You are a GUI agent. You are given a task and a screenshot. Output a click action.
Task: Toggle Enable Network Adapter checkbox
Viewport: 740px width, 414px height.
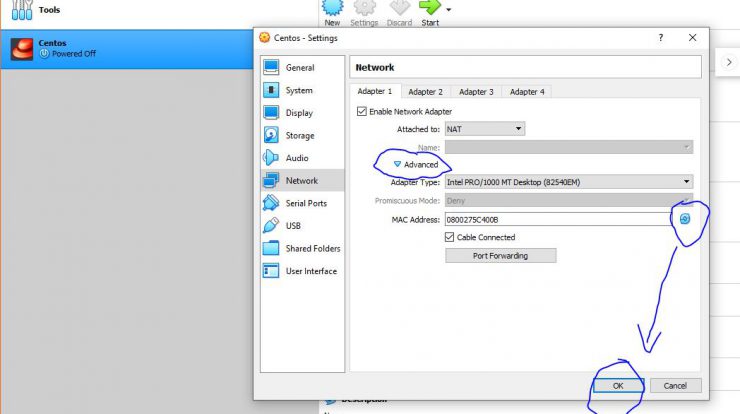click(362, 111)
